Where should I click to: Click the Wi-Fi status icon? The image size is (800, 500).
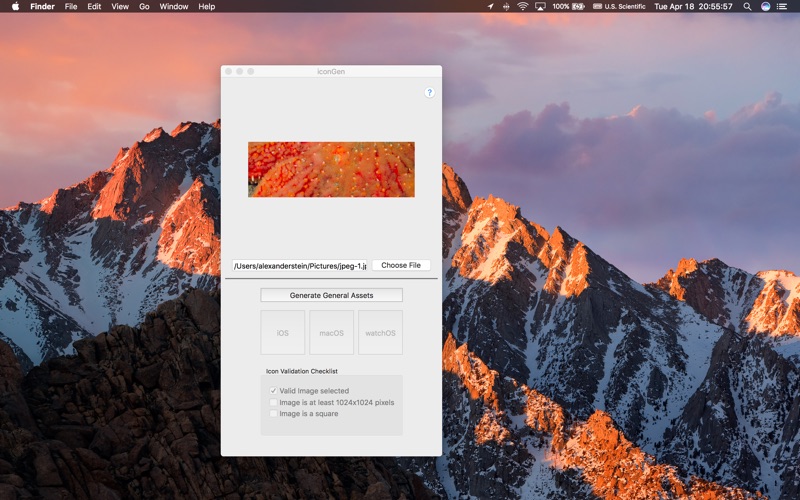[522, 7]
